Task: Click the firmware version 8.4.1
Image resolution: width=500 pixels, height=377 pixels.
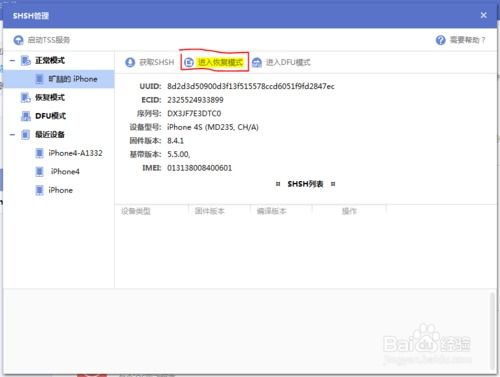Action: tap(175, 141)
